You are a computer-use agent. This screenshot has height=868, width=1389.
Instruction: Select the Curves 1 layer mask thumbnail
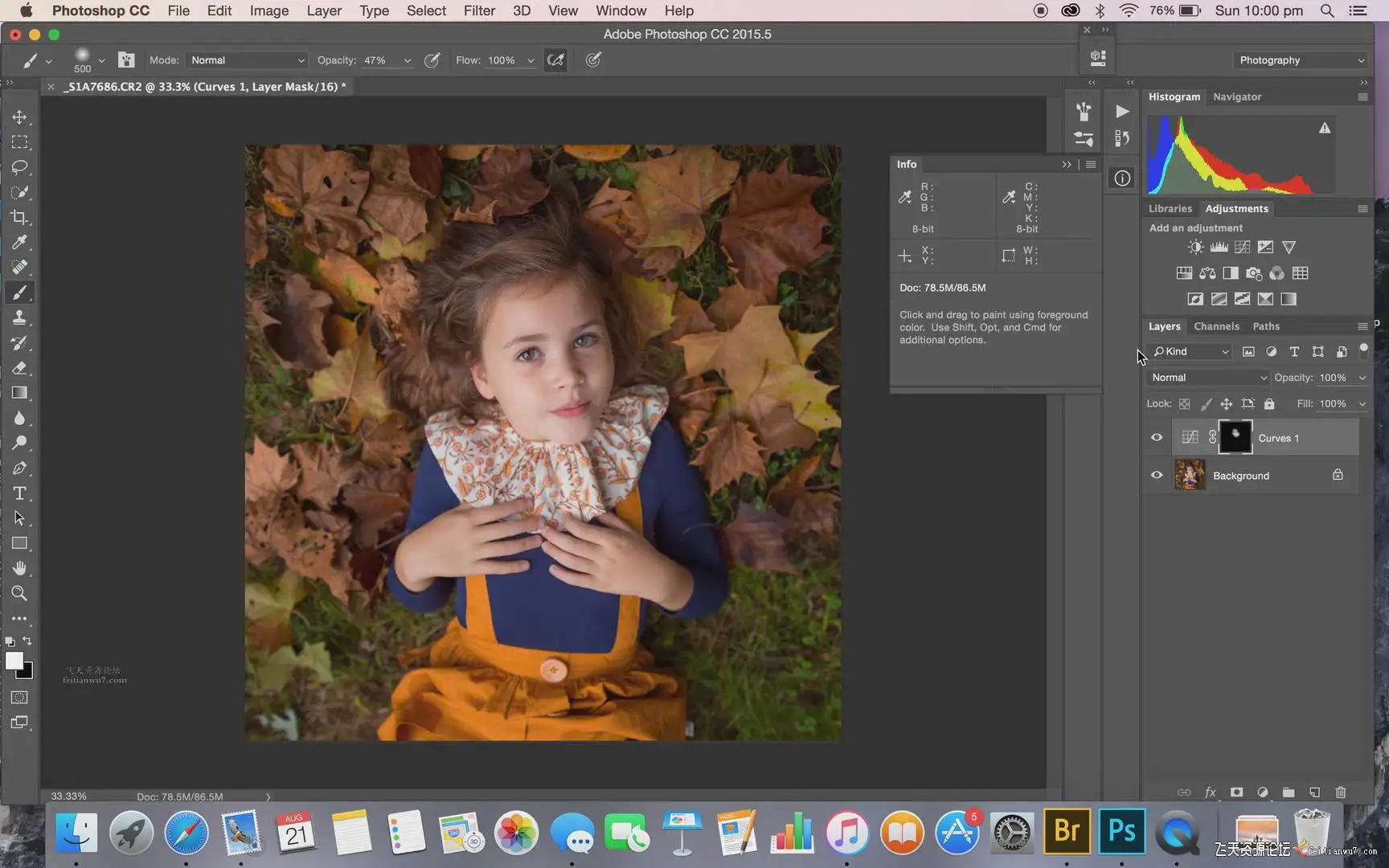pos(1235,438)
